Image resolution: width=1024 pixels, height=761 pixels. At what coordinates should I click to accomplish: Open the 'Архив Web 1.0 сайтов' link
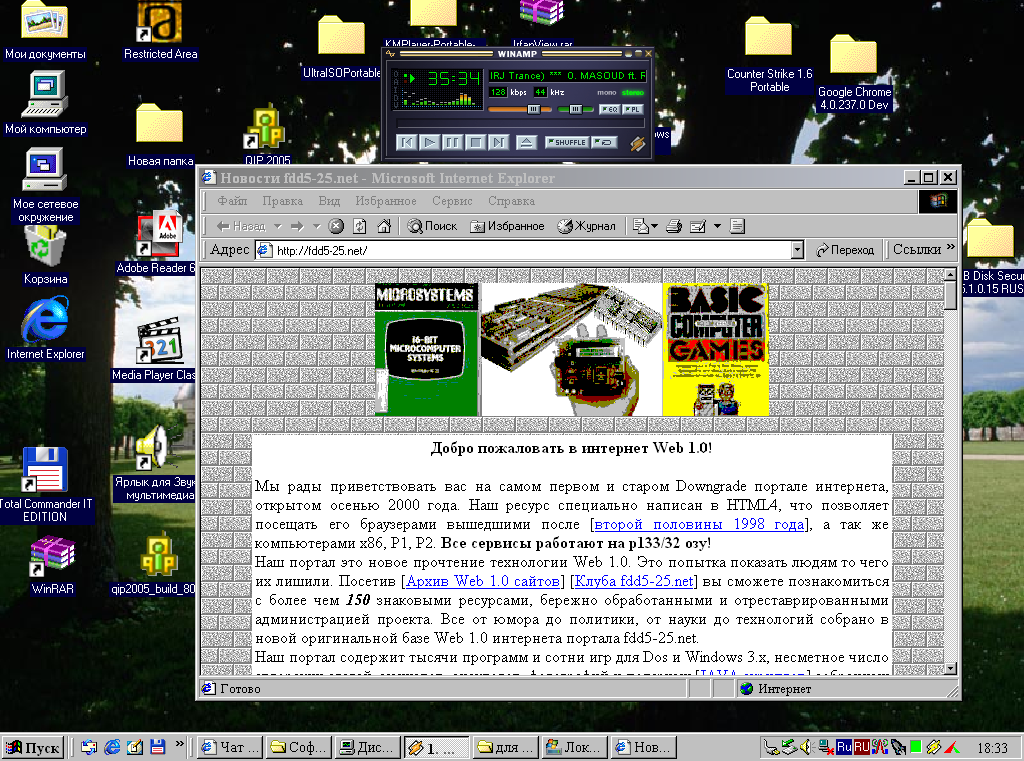click(x=483, y=581)
